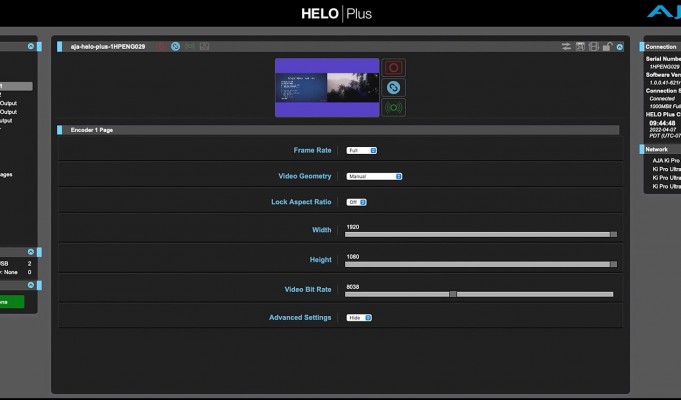Click the Lock Aspect Ratio label
The height and width of the screenshot is (400, 681).
click(x=301, y=202)
